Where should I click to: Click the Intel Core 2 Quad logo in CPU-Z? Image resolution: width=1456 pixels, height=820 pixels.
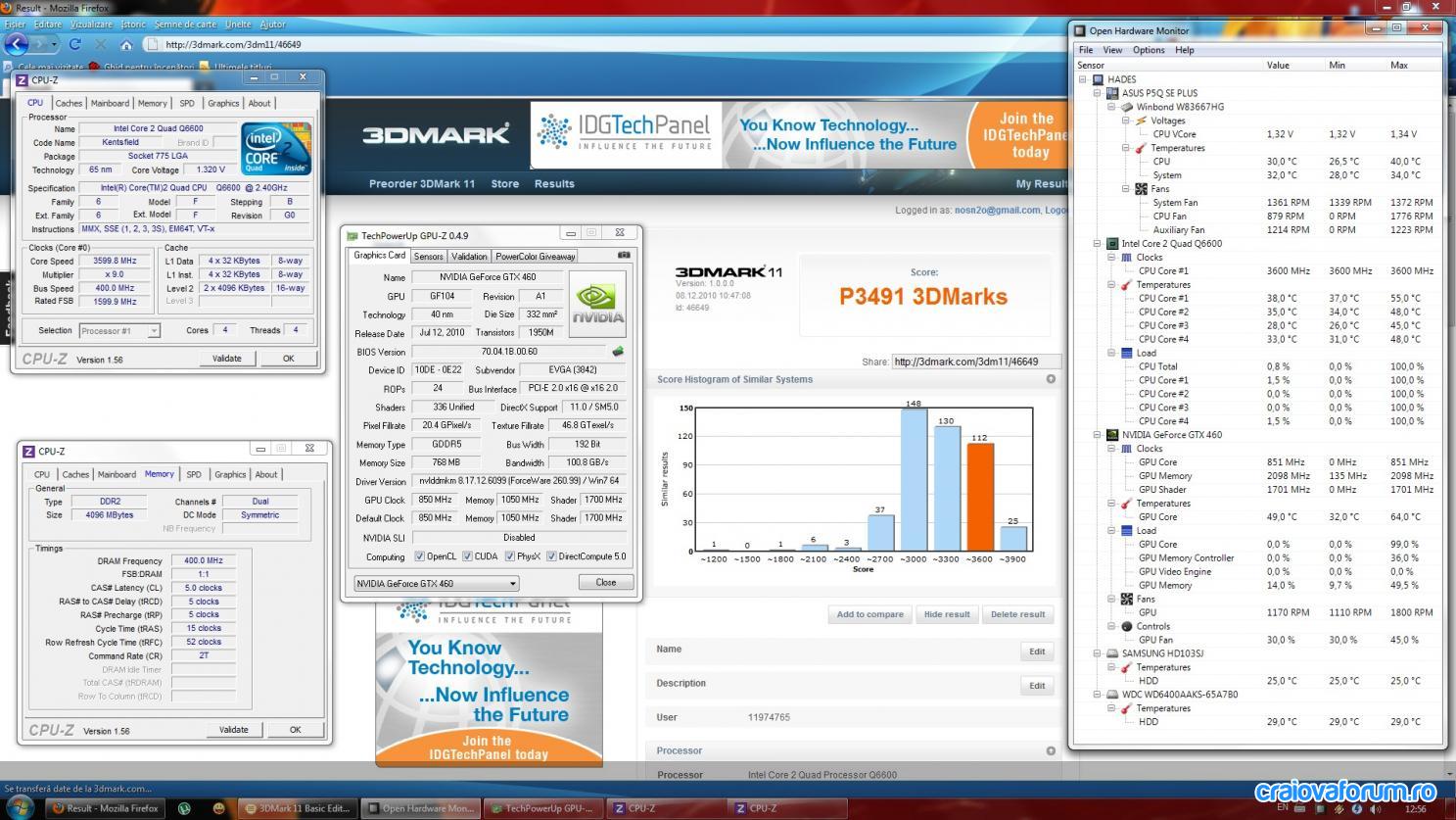click(x=276, y=148)
